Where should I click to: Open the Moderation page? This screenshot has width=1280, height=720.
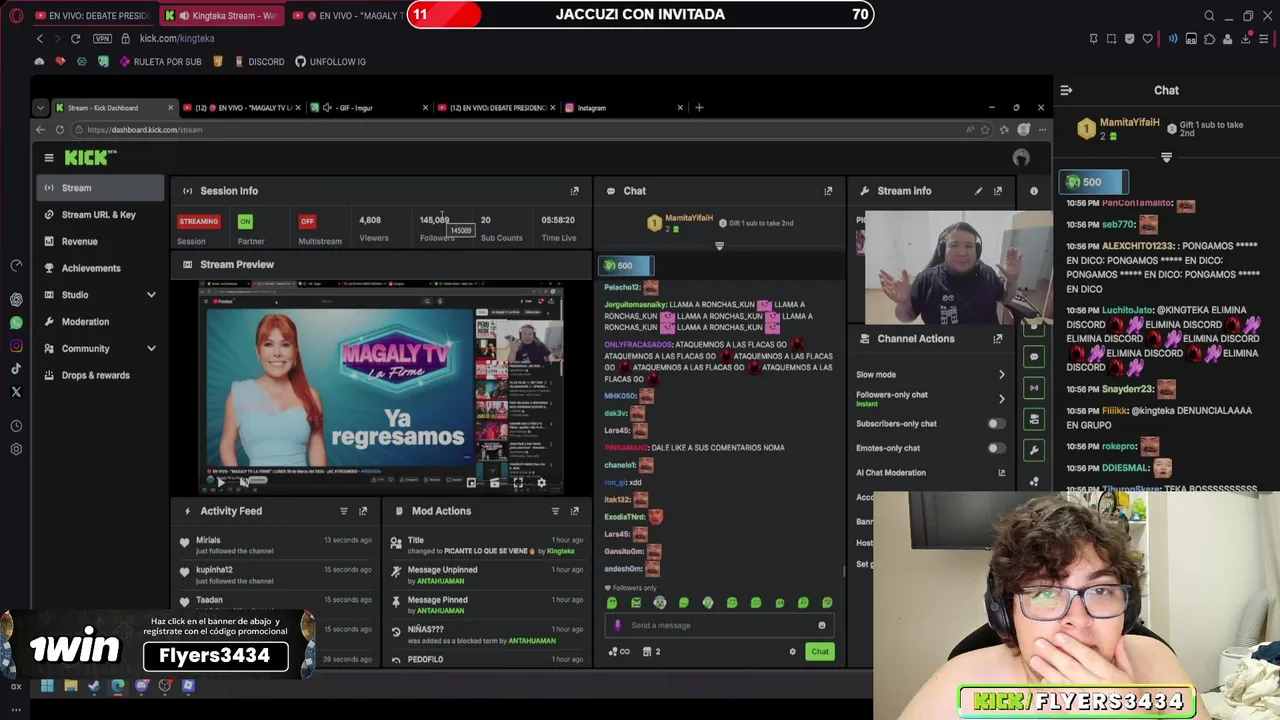102,322
